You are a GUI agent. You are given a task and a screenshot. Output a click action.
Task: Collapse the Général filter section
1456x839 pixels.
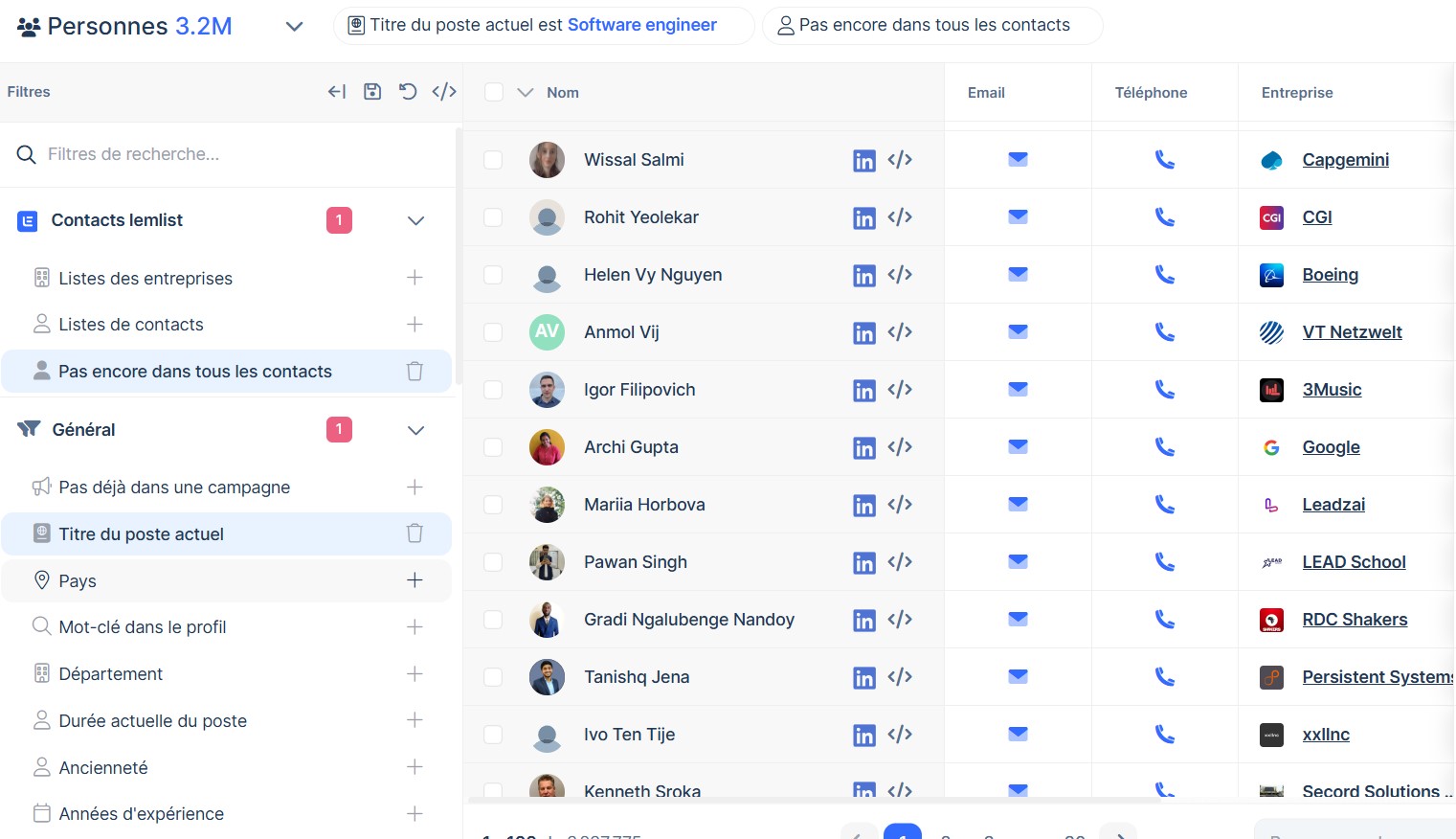tap(415, 430)
